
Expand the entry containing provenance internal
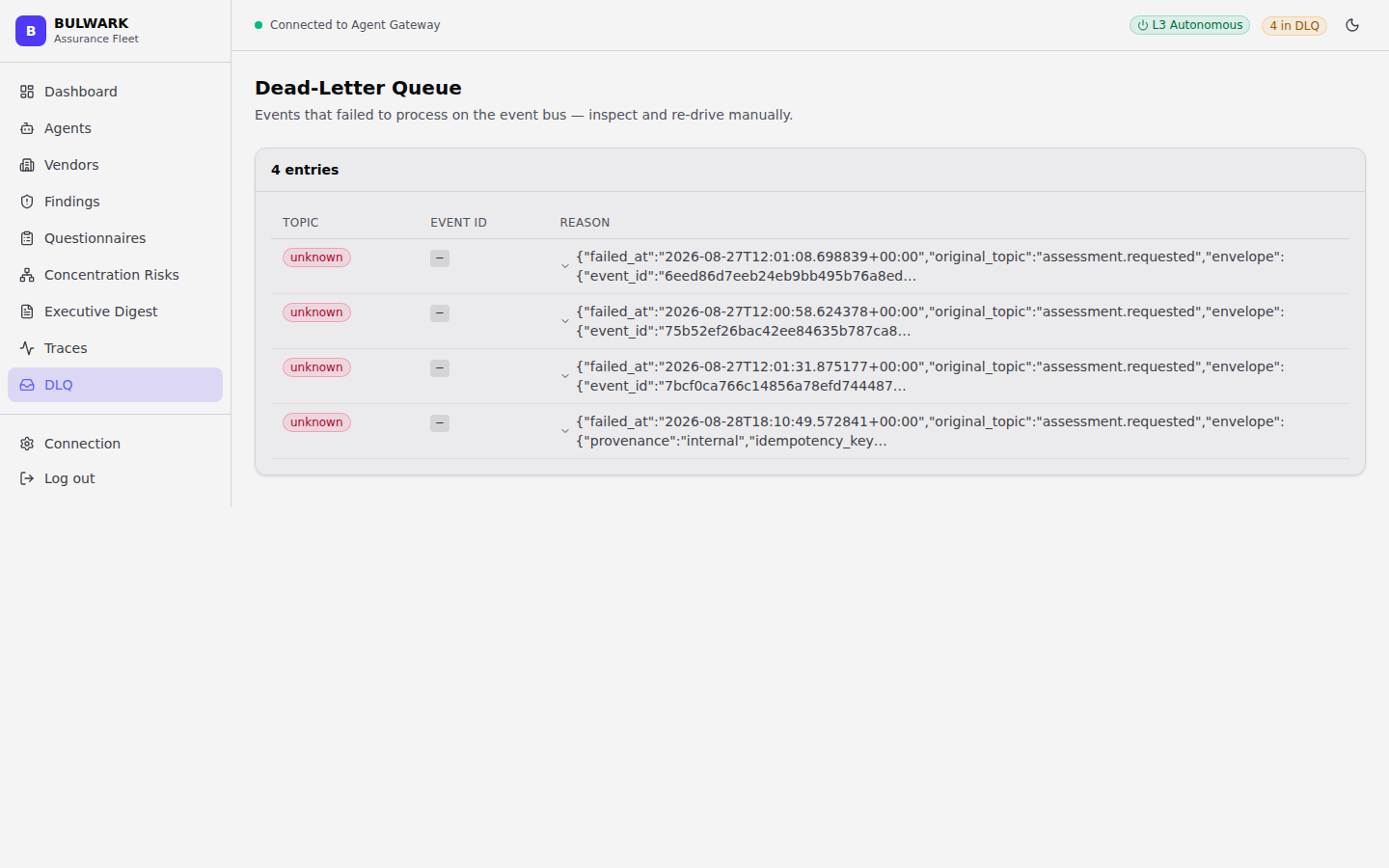[565, 431]
